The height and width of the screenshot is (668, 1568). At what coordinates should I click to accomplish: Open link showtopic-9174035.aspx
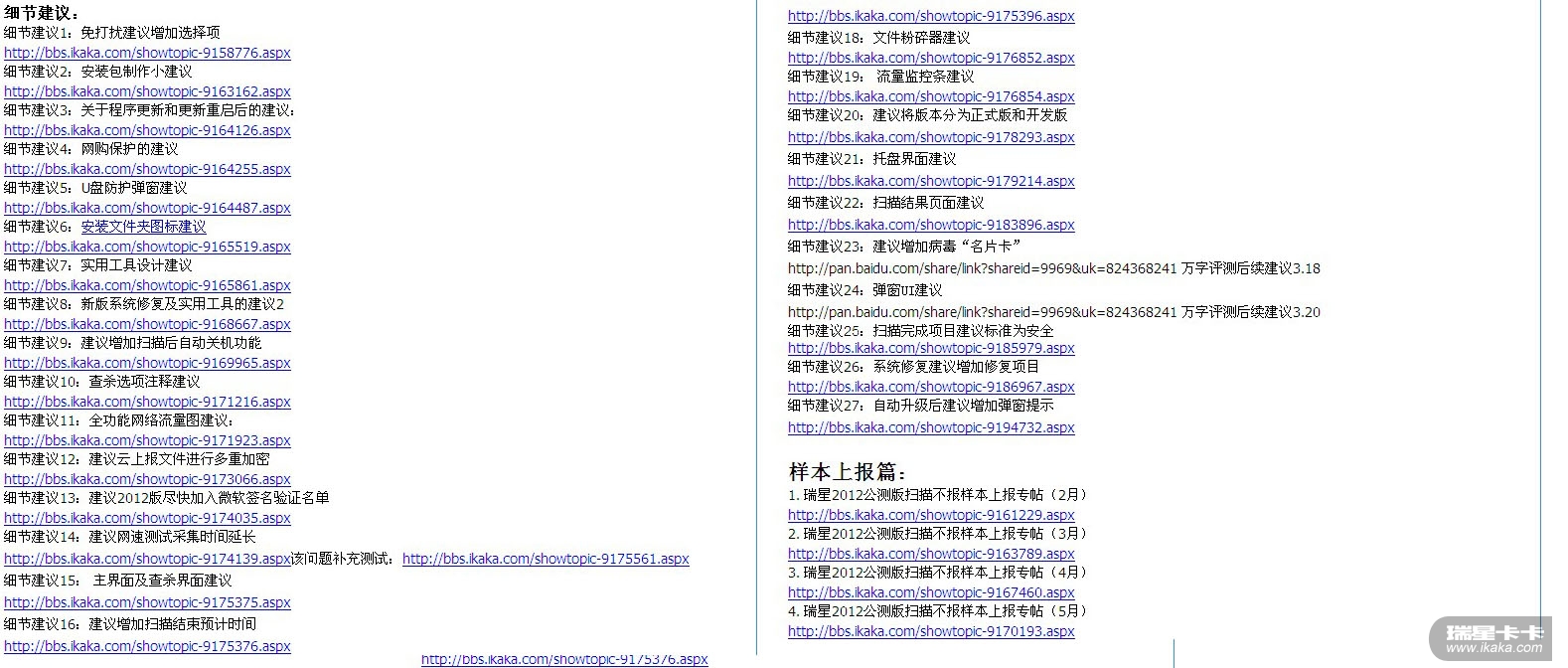(147, 518)
